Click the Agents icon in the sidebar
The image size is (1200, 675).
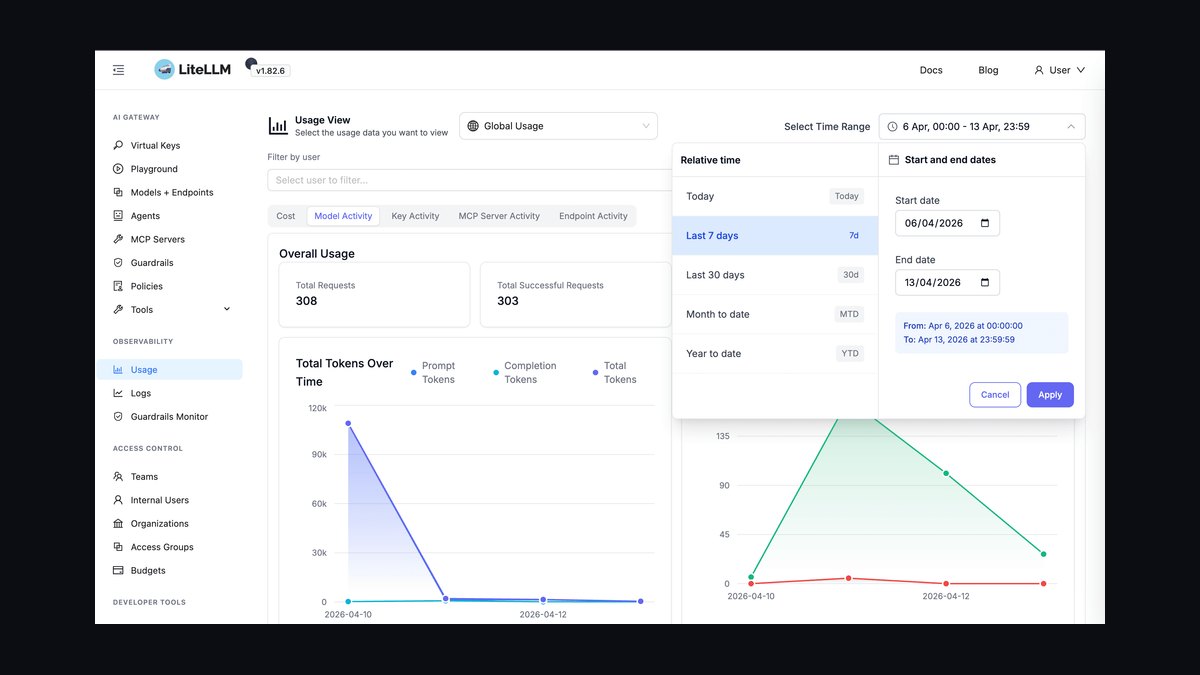tap(118, 216)
